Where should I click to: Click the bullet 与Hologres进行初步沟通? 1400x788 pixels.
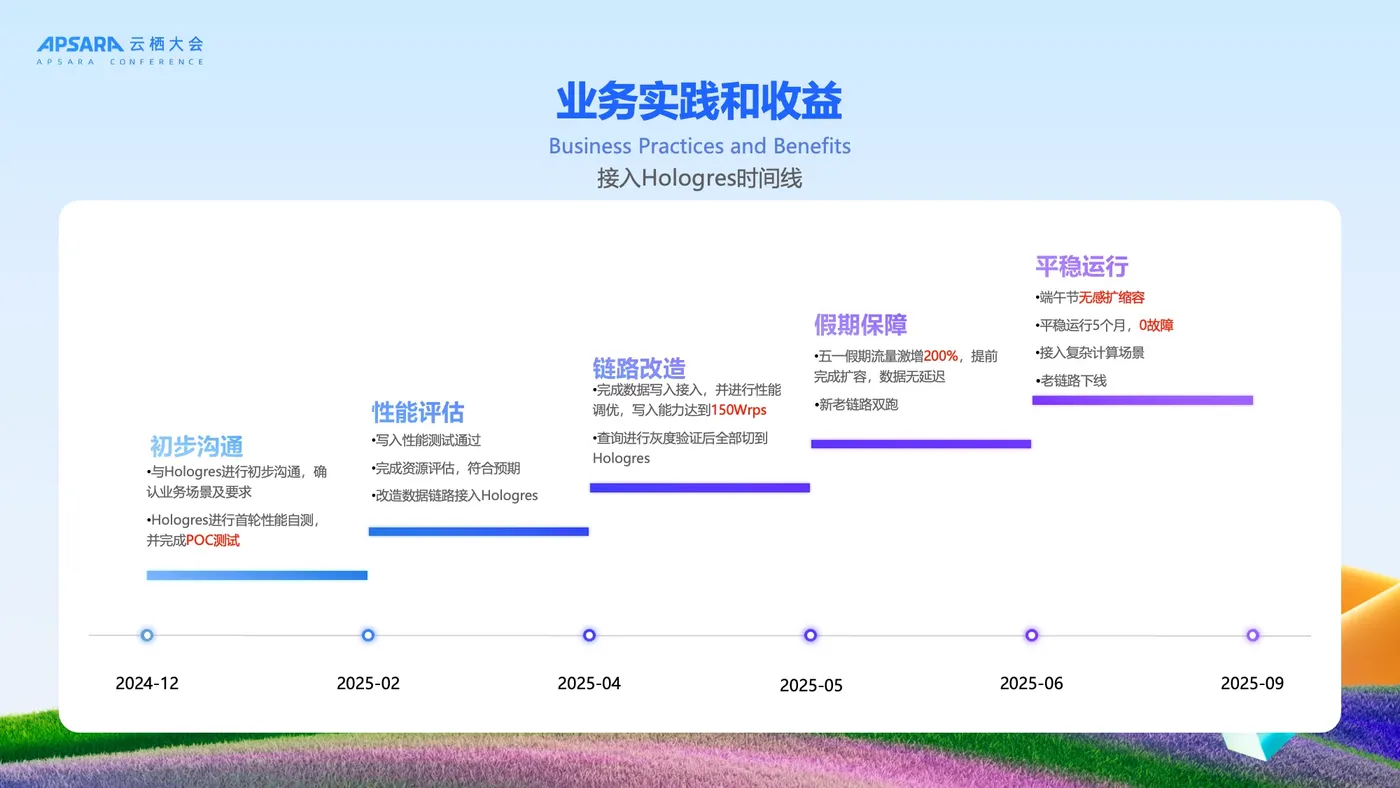[236, 481]
